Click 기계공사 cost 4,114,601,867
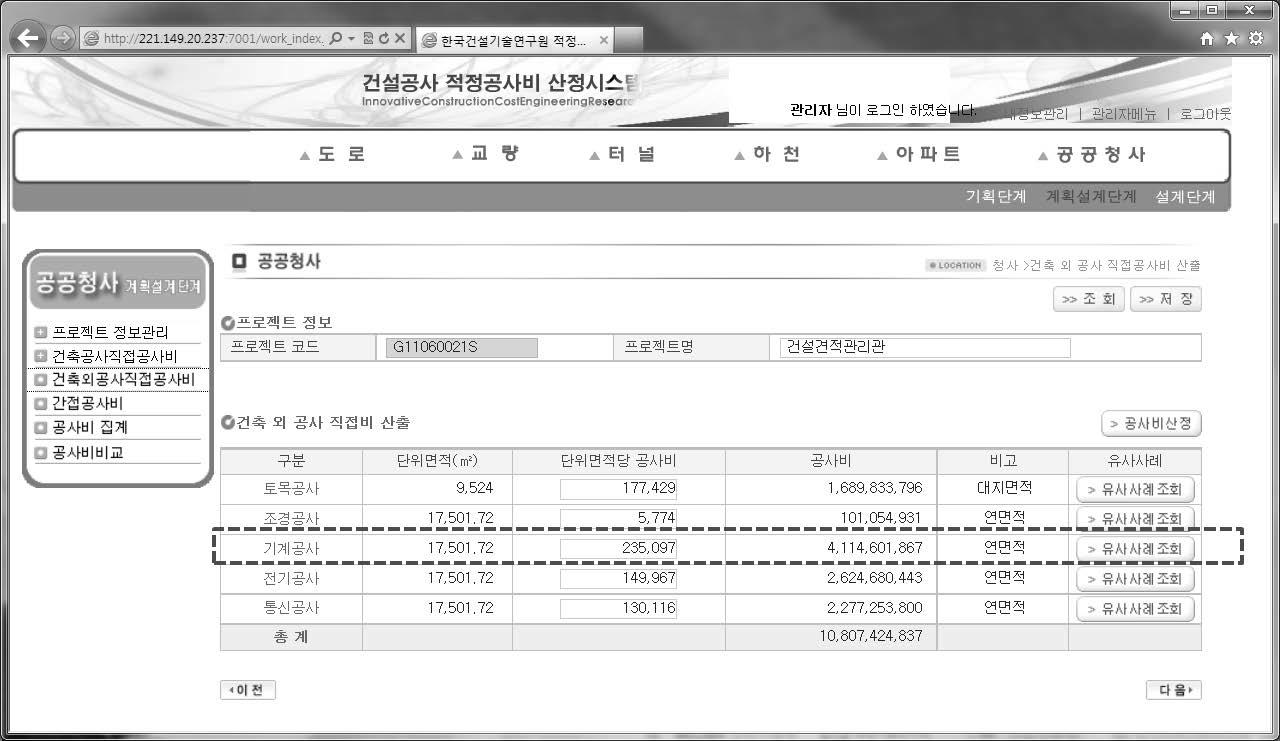 point(875,548)
